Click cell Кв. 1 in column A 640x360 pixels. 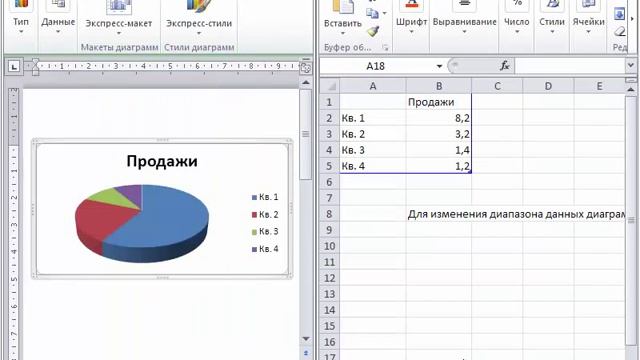point(373,118)
